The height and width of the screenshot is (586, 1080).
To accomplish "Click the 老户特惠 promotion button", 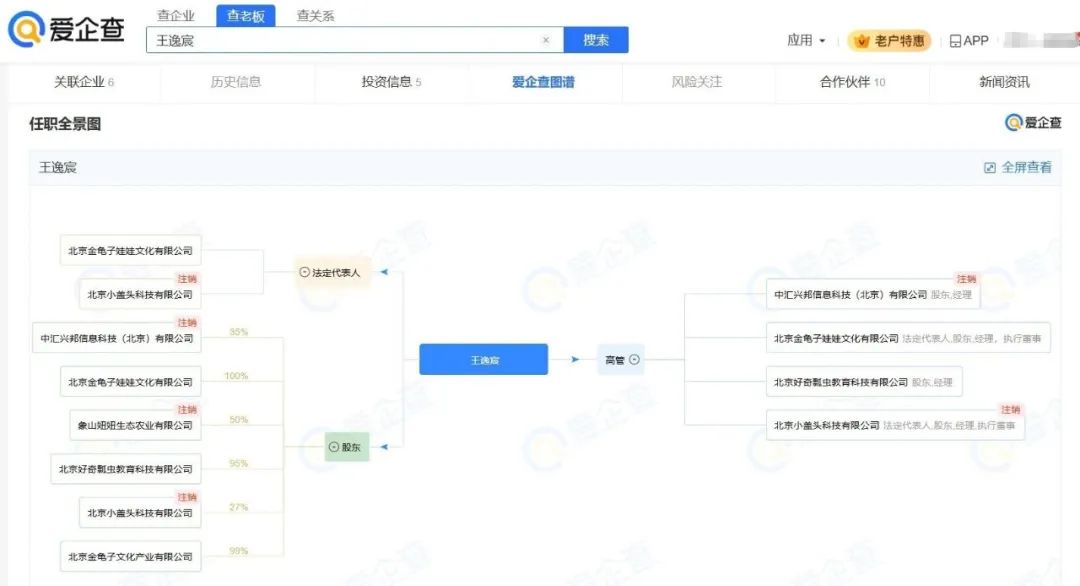I will (889, 41).
